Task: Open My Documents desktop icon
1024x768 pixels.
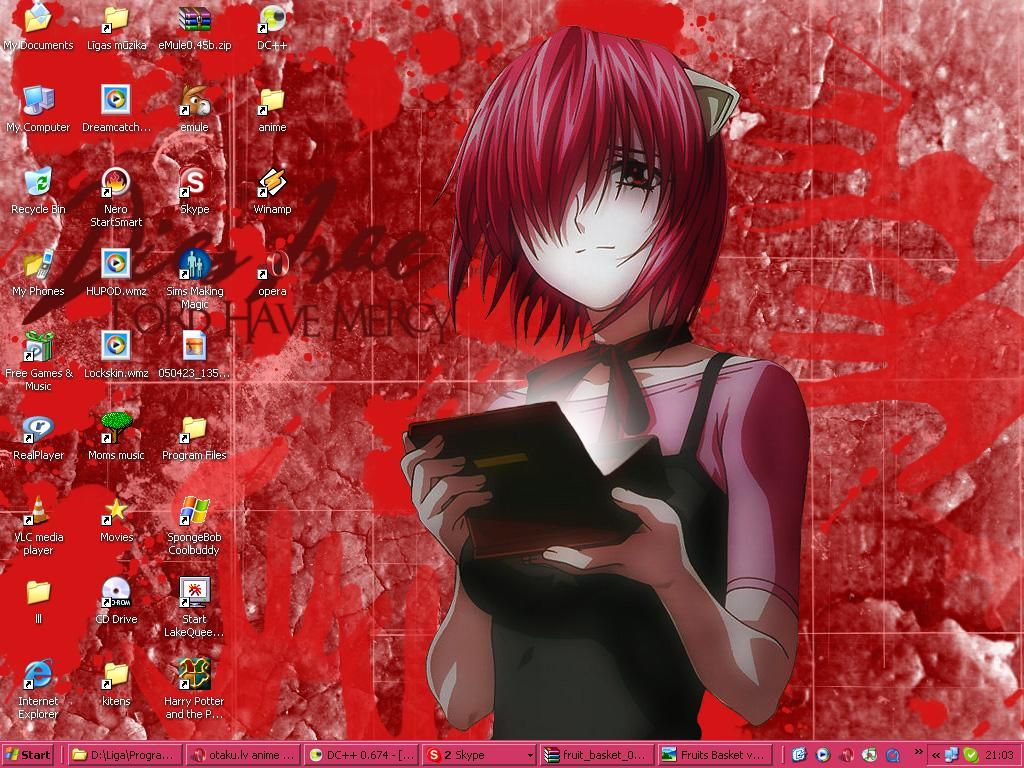Action: tap(38, 26)
